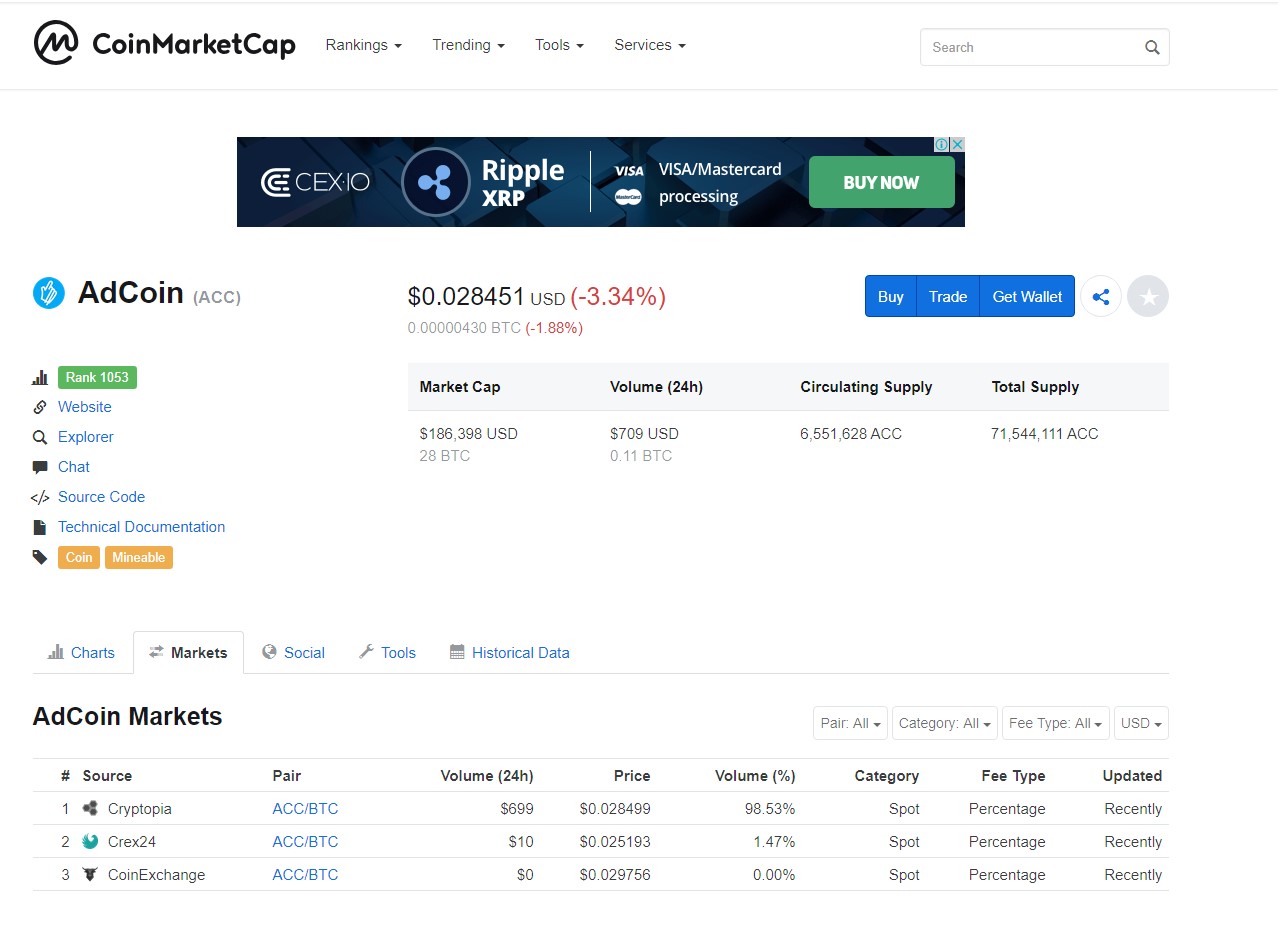The width and height of the screenshot is (1278, 927).
Task: Click the document icon beside Technical Documentation
Action: 40,527
